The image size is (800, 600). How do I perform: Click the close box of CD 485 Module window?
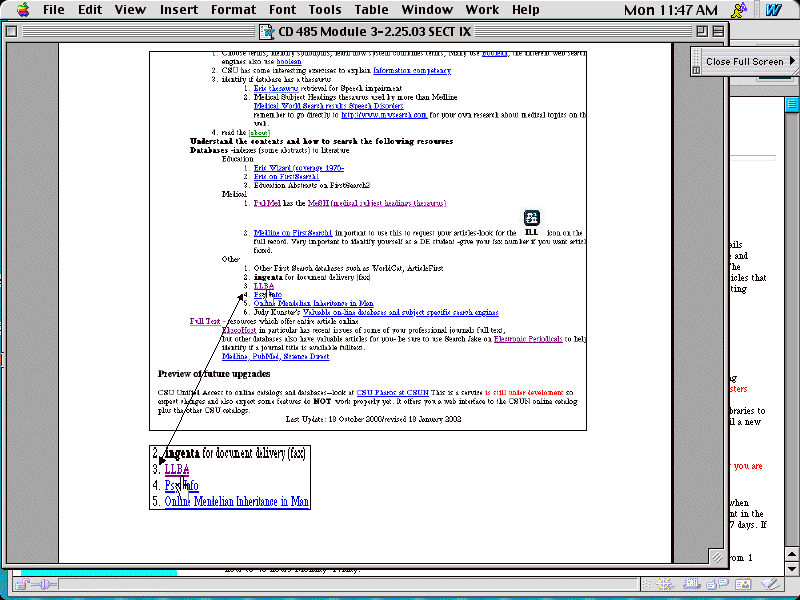pyautogui.click(x=11, y=32)
